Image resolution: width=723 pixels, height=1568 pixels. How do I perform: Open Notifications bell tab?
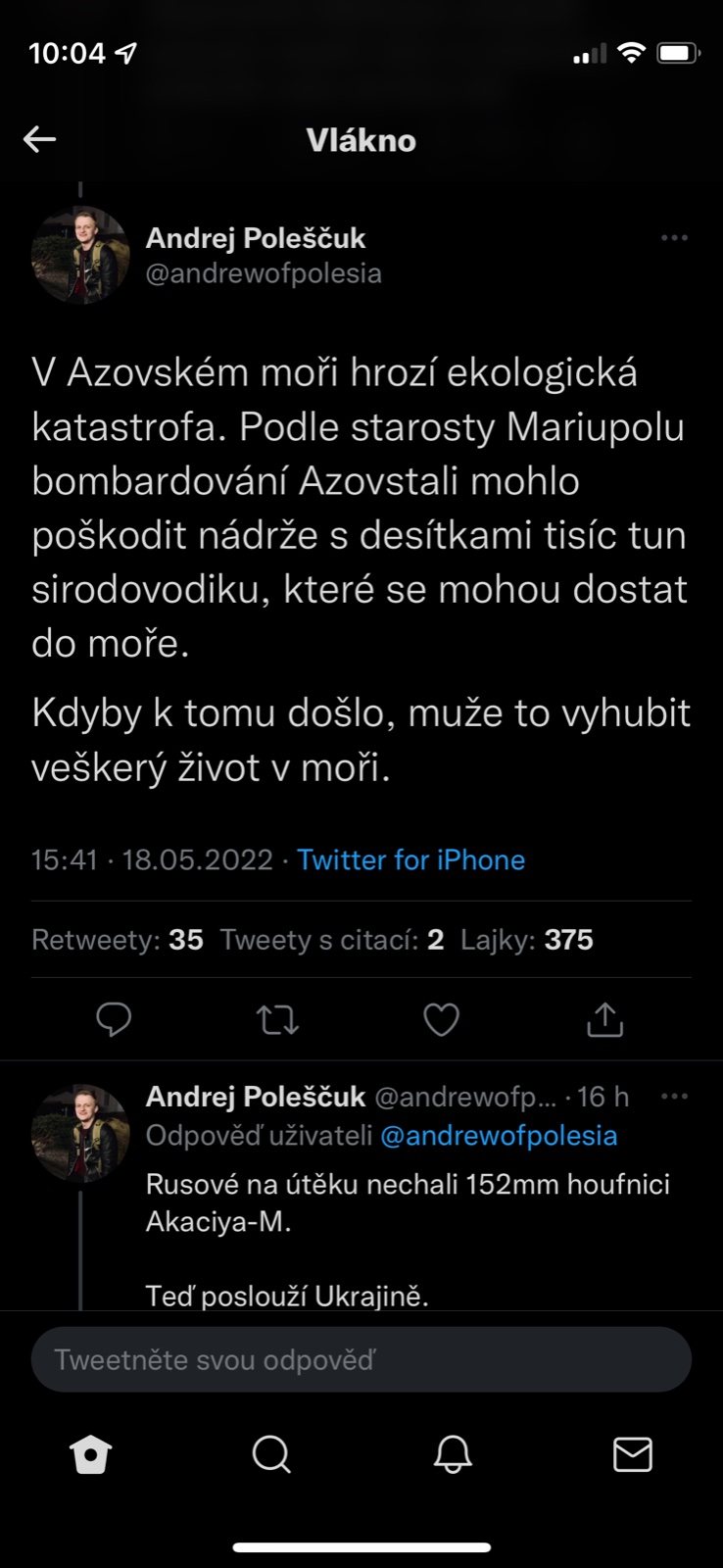coord(453,1455)
